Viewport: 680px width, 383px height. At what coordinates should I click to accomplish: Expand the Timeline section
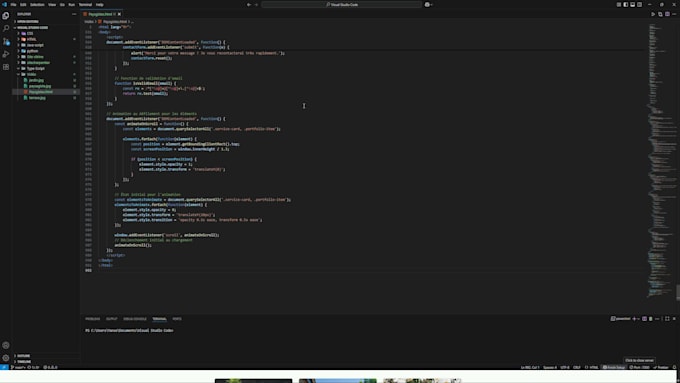click(x=46, y=361)
